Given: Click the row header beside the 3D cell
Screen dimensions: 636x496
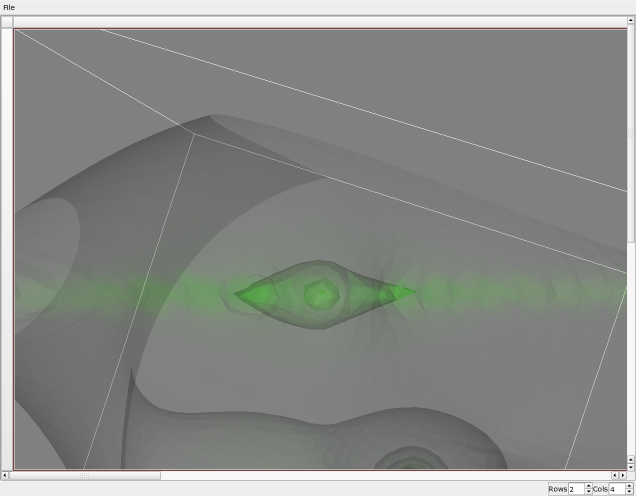Looking at the screenshot, I should [7, 249].
